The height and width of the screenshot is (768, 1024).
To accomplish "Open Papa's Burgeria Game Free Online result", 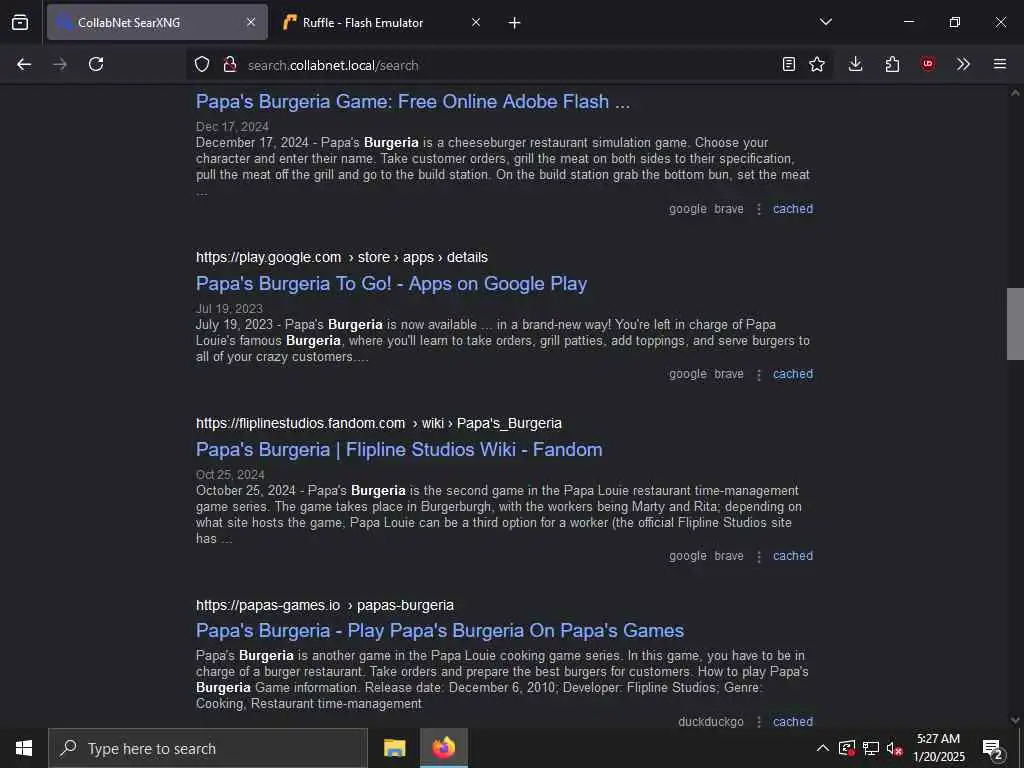I will coord(413,102).
